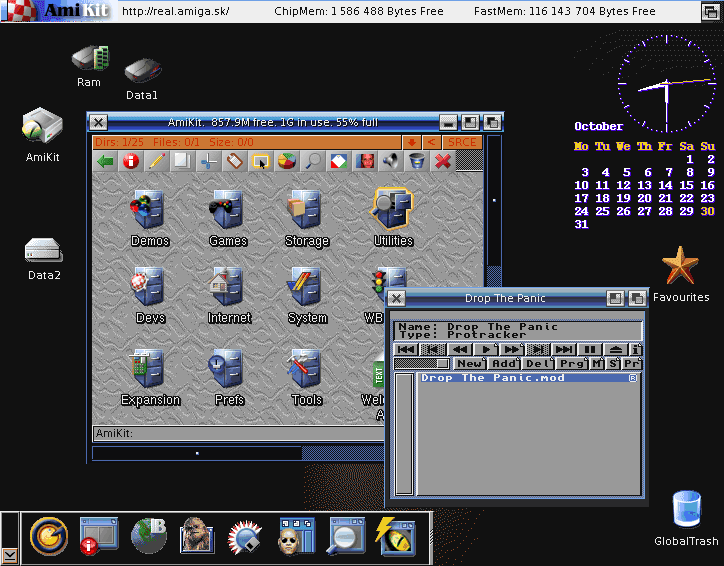724x566 pixels.
Task: Rewind the playing module
Action: coord(459,349)
